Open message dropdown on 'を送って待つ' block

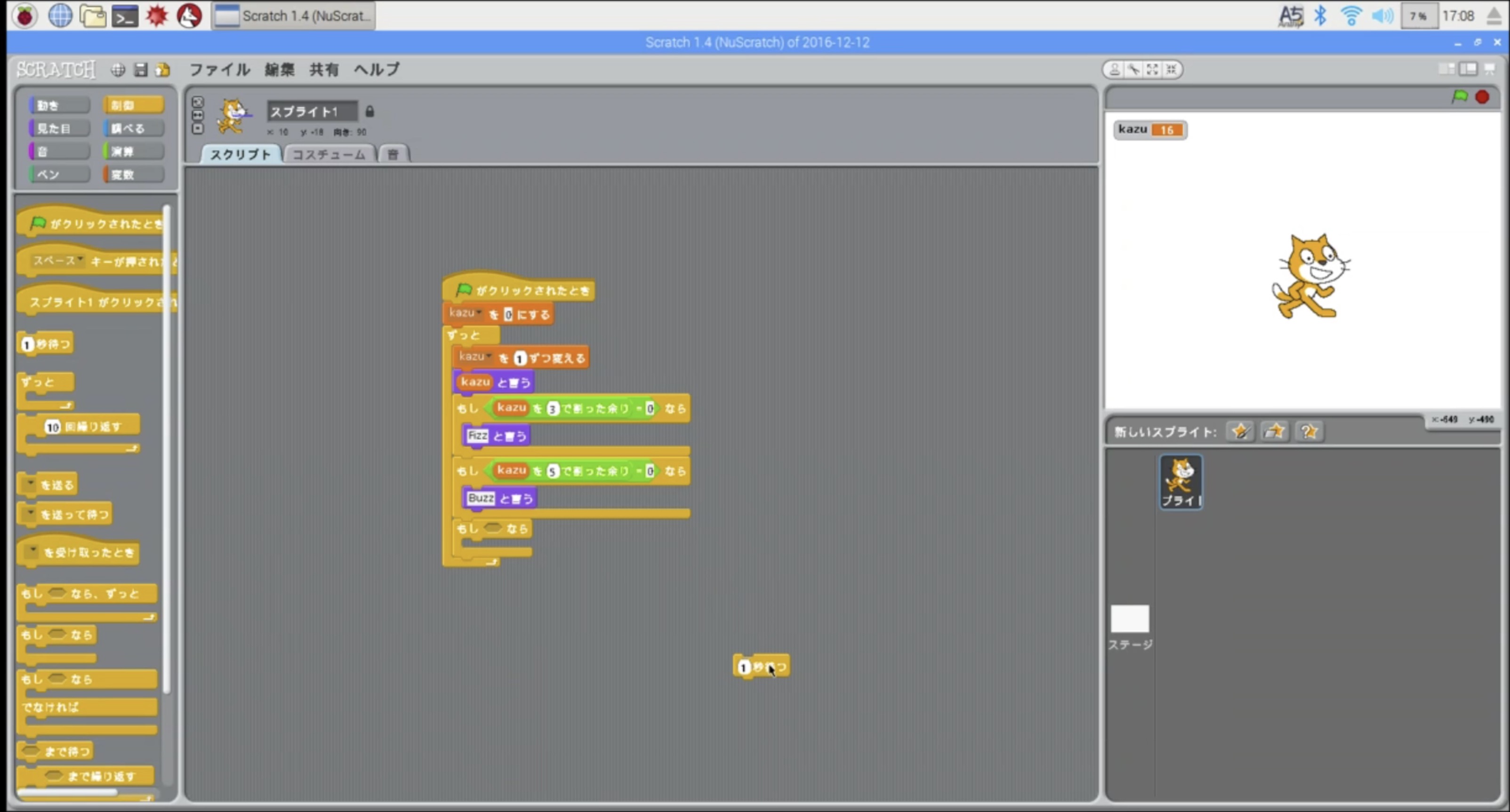tap(30, 514)
